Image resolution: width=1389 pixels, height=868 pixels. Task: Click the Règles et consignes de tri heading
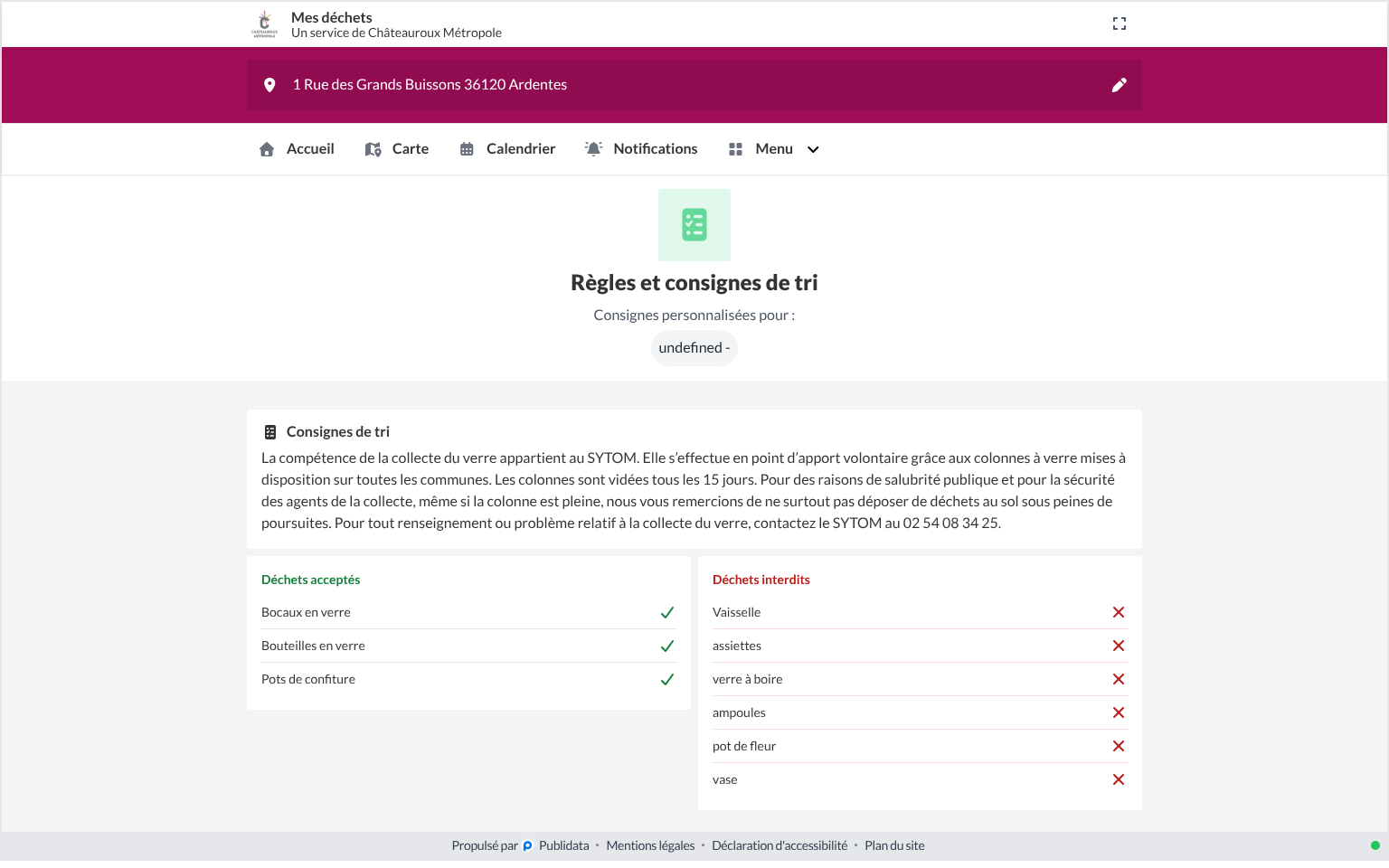tap(694, 283)
